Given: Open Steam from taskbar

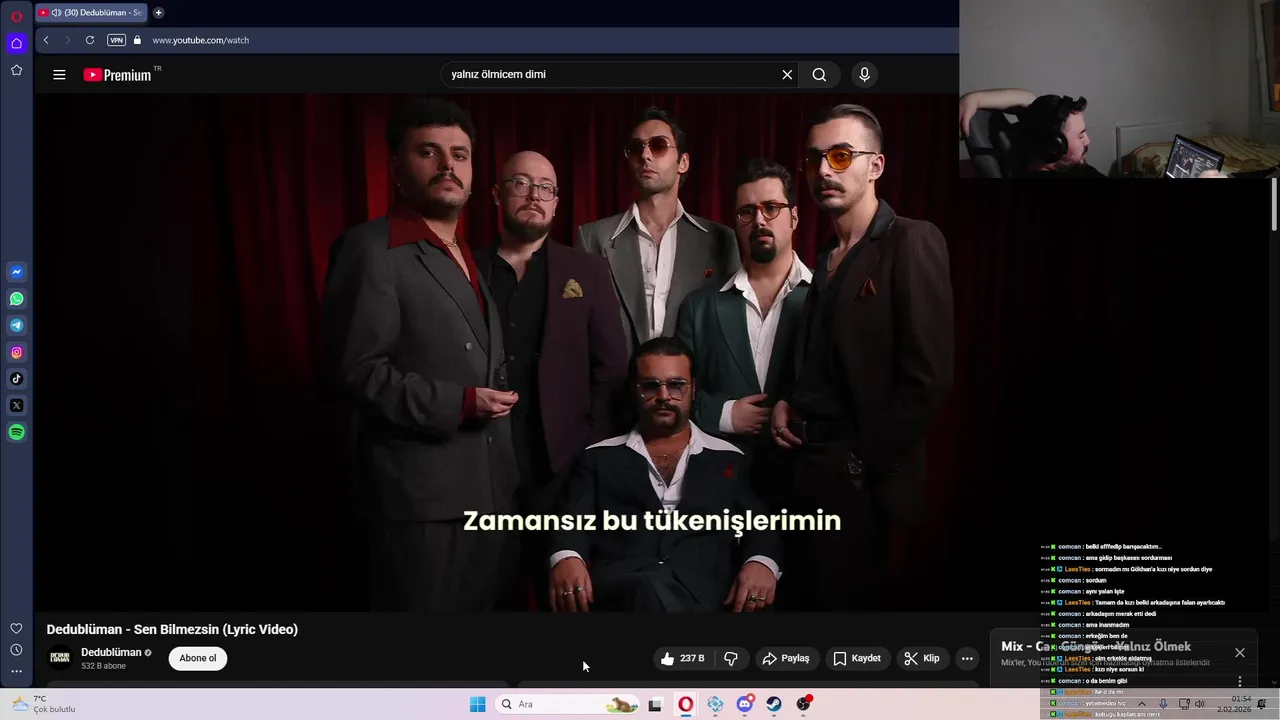Looking at the screenshot, I should tap(774, 704).
